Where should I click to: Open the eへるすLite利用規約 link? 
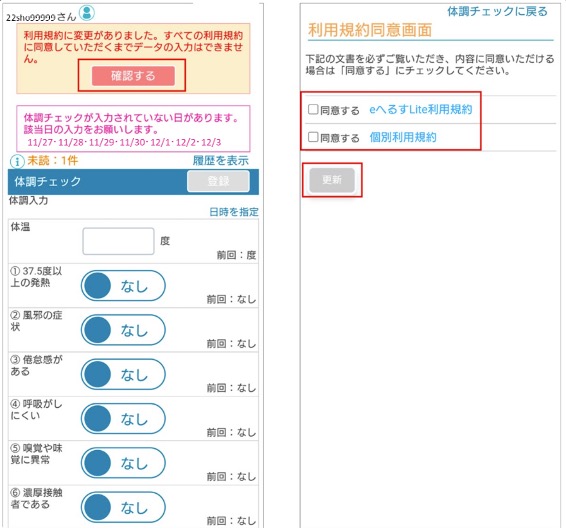pos(421,109)
